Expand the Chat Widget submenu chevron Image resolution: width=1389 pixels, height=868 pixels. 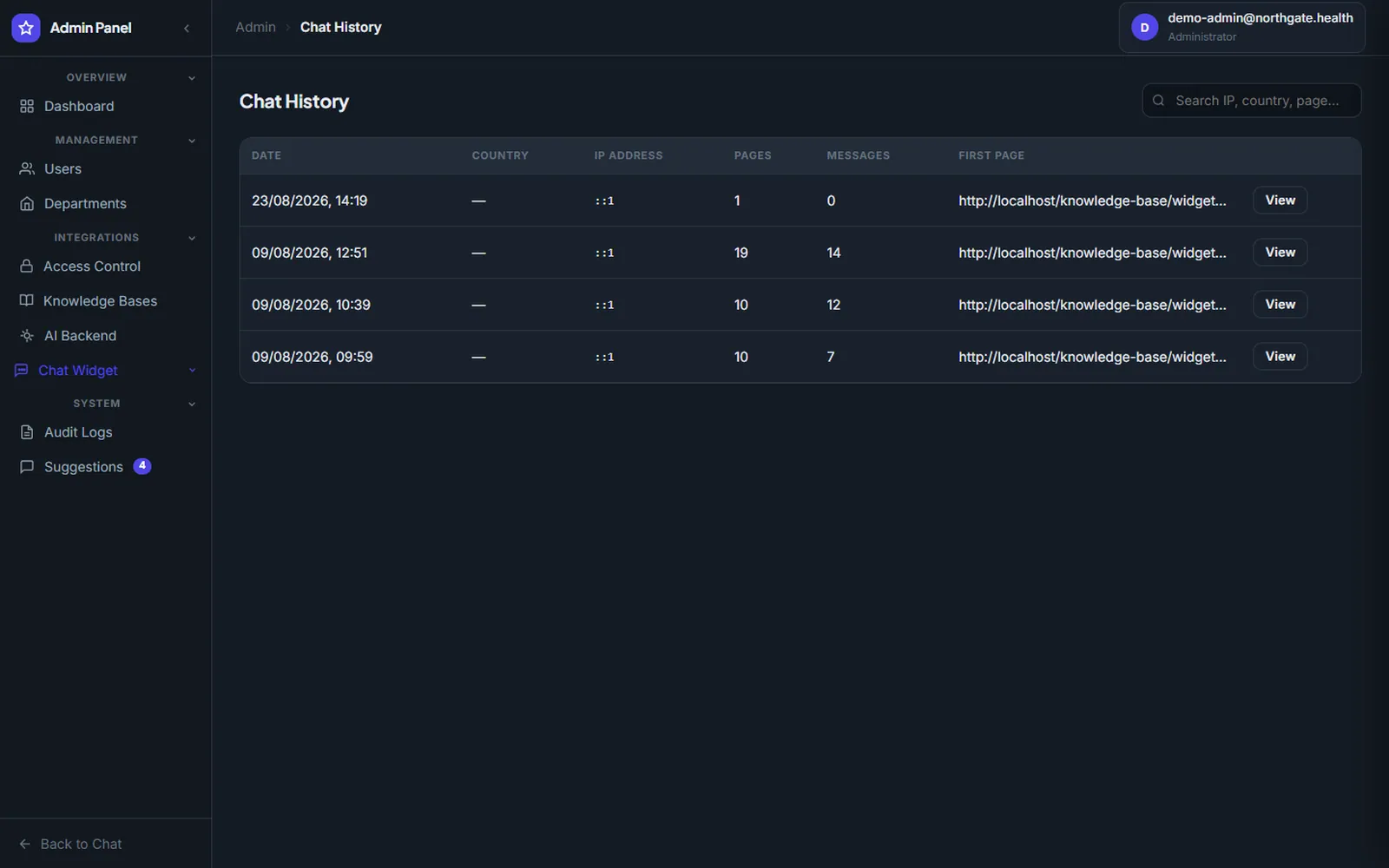tap(192, 371)
